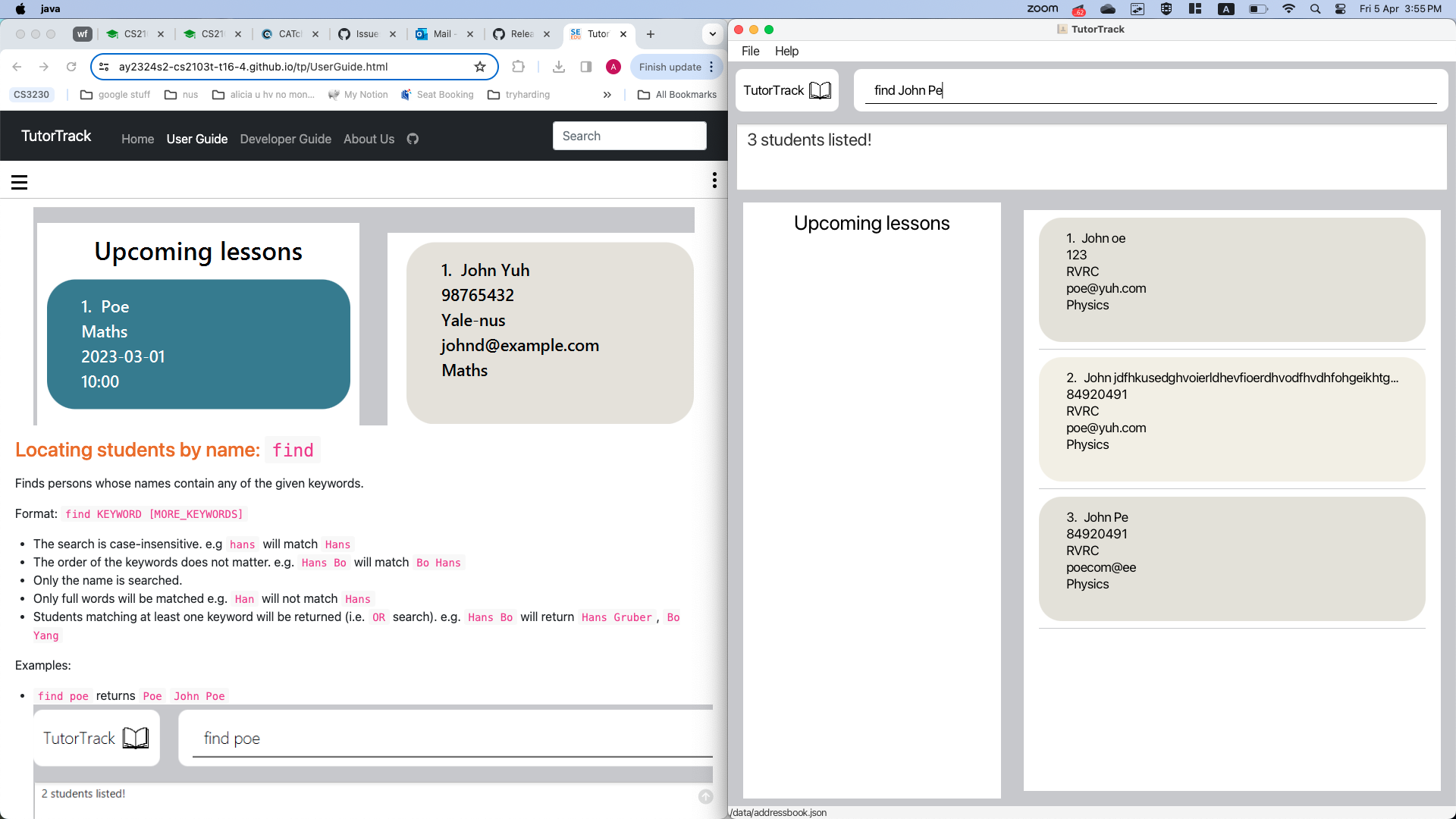Toggle the browser side panel icon
Screen dimensions: 1456x819
coord(586,67)
